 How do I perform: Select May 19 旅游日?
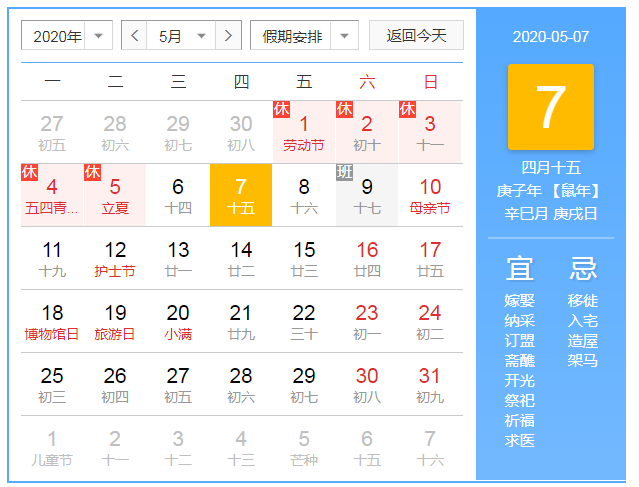pyautogui.click(x=115, y=321)
